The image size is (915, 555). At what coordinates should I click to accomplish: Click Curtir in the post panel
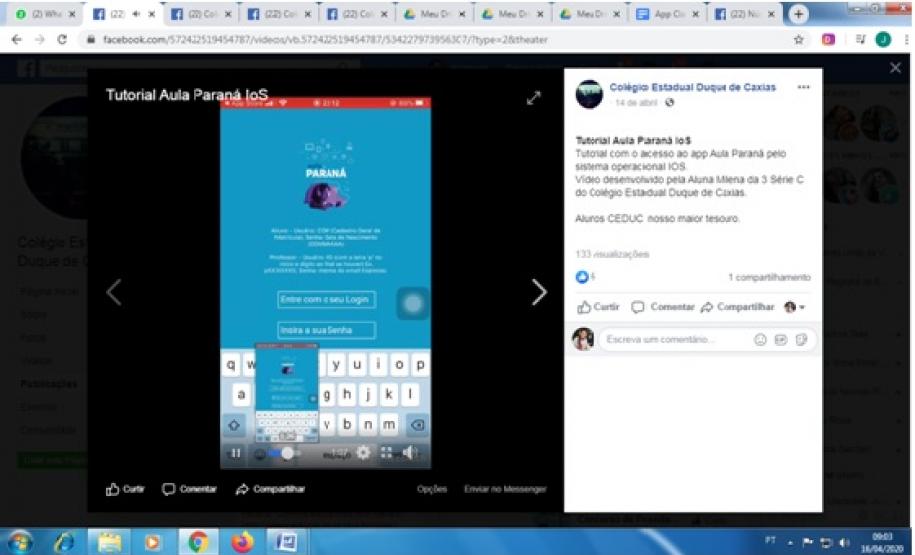[x=599, y=307]
